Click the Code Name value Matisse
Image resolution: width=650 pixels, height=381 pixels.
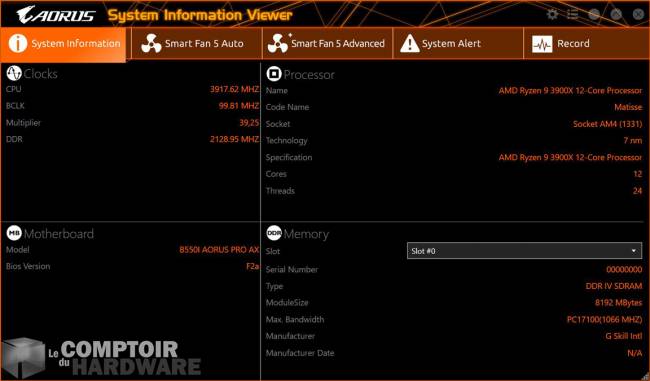(x=628, y=107)
